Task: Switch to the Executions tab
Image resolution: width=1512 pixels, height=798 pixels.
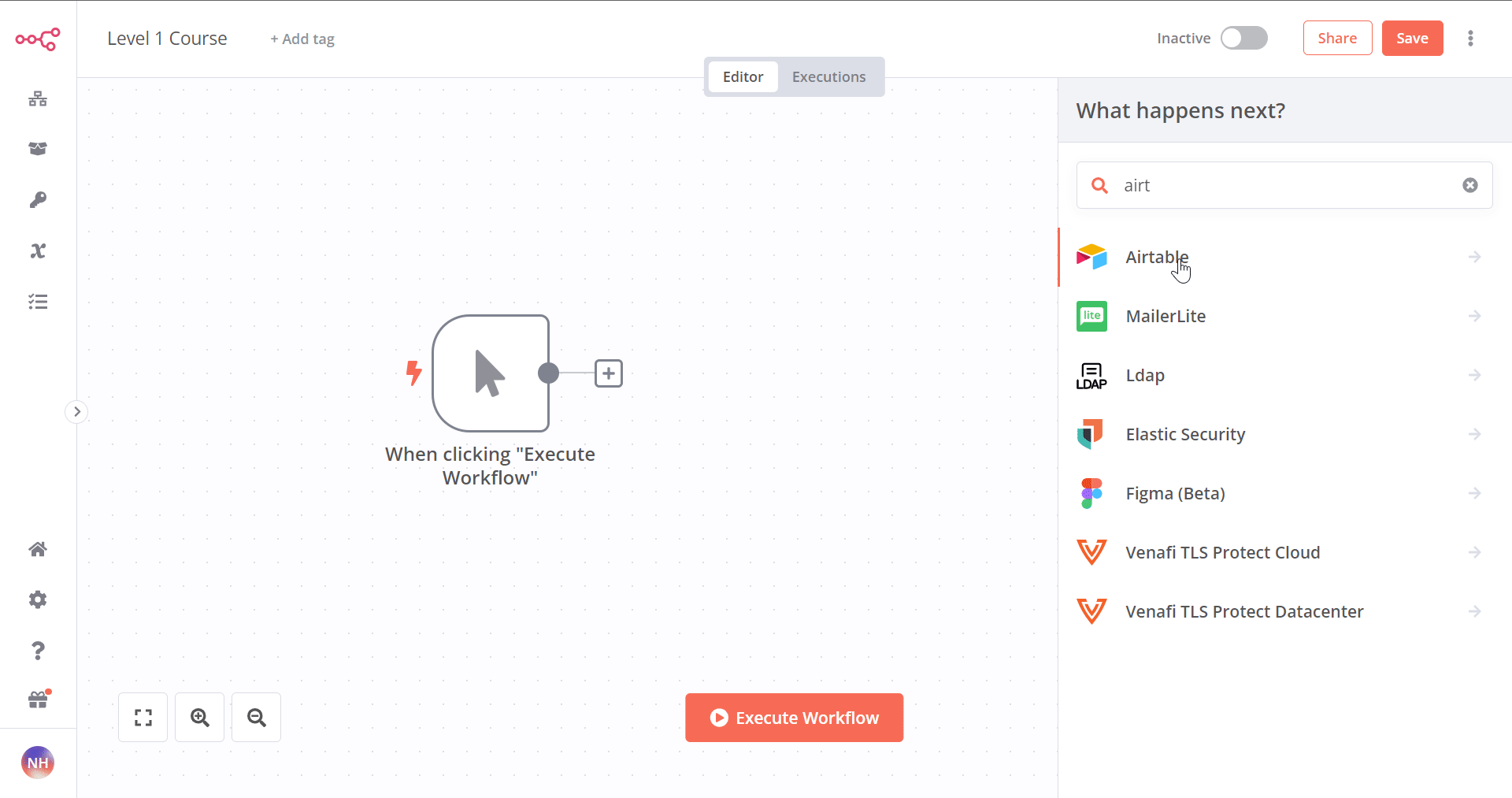Action: [x=828, y=76]
